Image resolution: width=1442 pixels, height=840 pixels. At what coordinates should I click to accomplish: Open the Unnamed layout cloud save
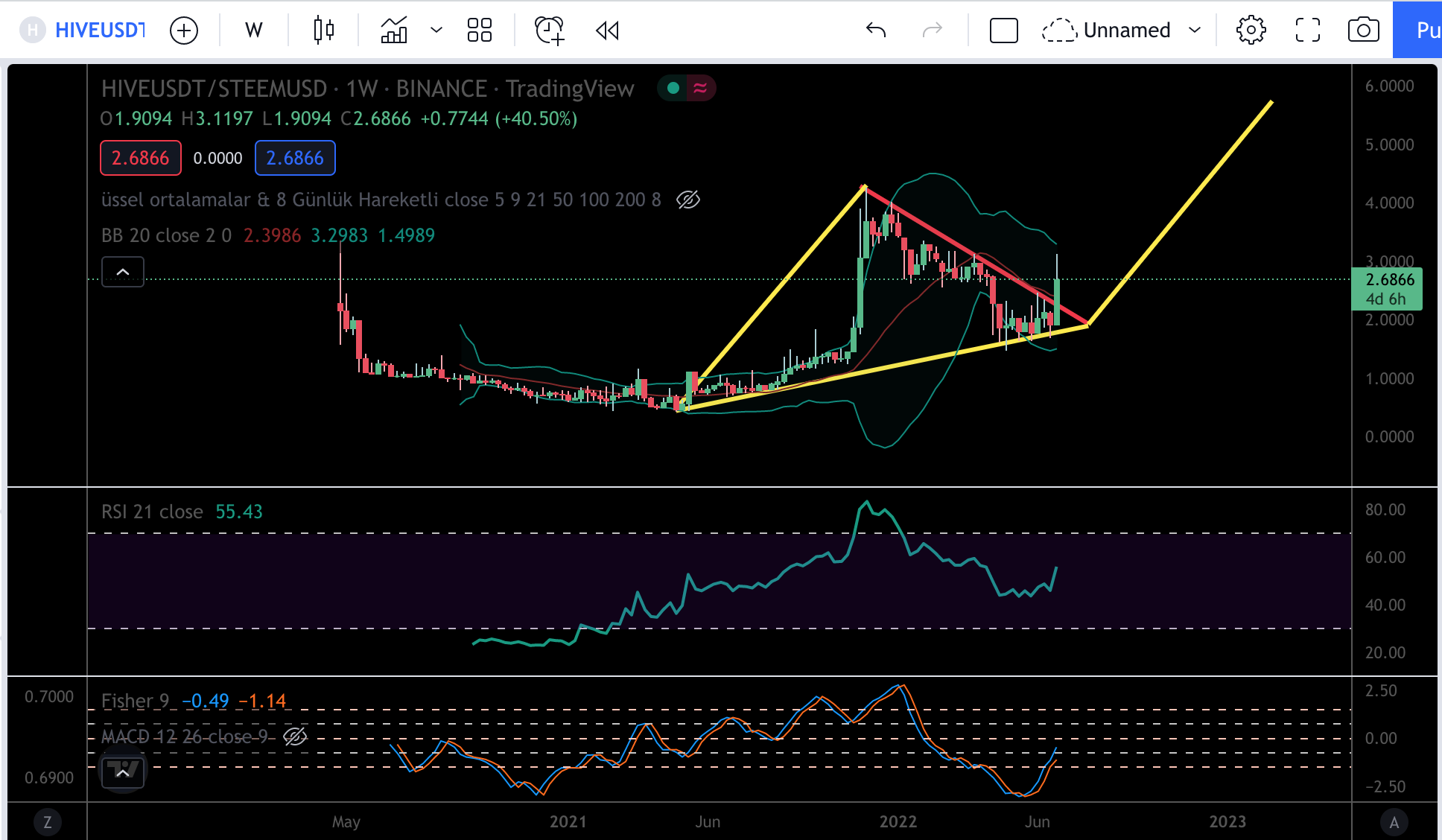coord(1107,31)
